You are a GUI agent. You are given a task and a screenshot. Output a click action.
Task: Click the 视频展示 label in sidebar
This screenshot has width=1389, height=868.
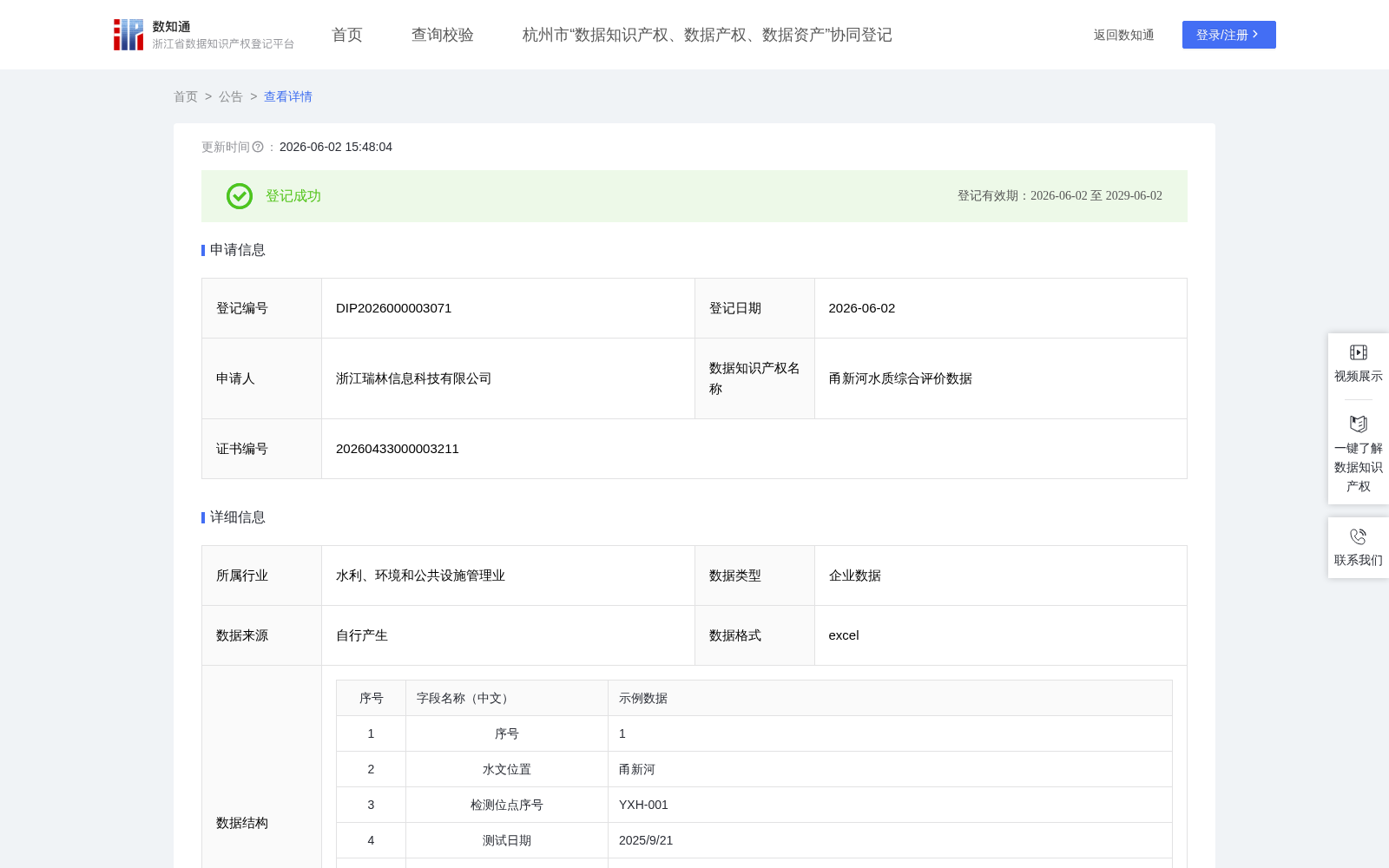click(x=1359, y=376)
